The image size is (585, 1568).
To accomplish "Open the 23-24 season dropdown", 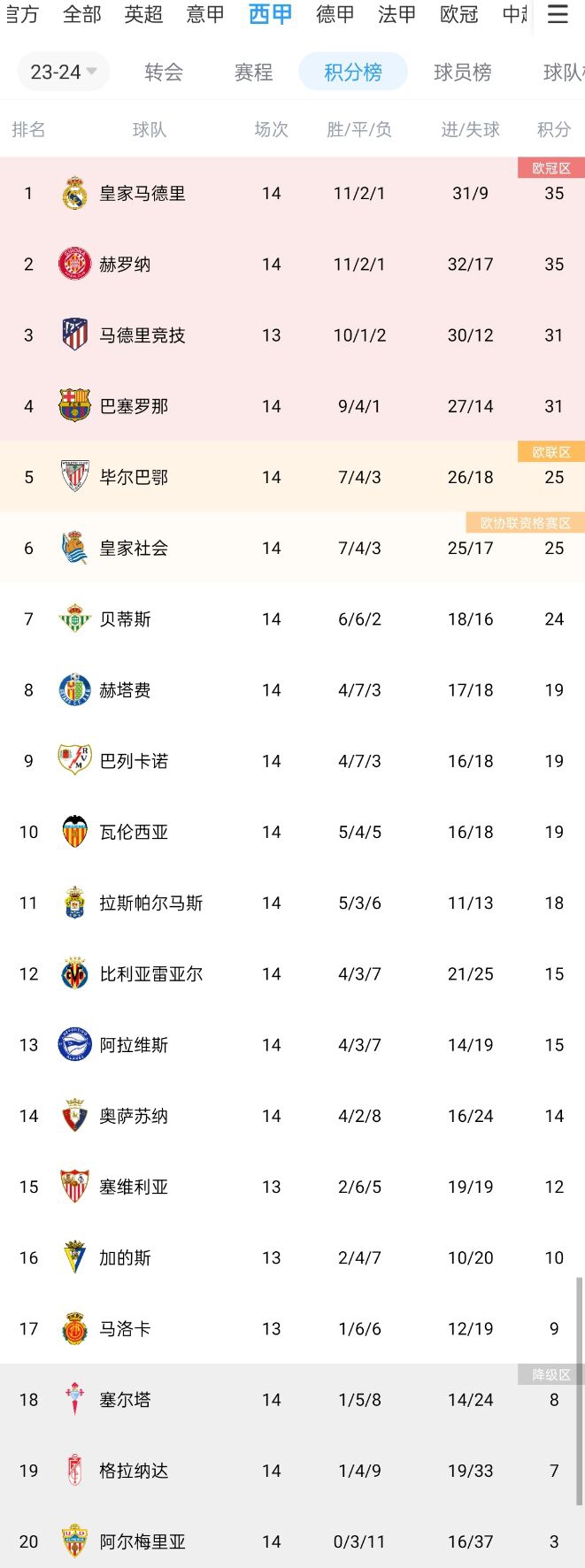I will click(62, 73).
